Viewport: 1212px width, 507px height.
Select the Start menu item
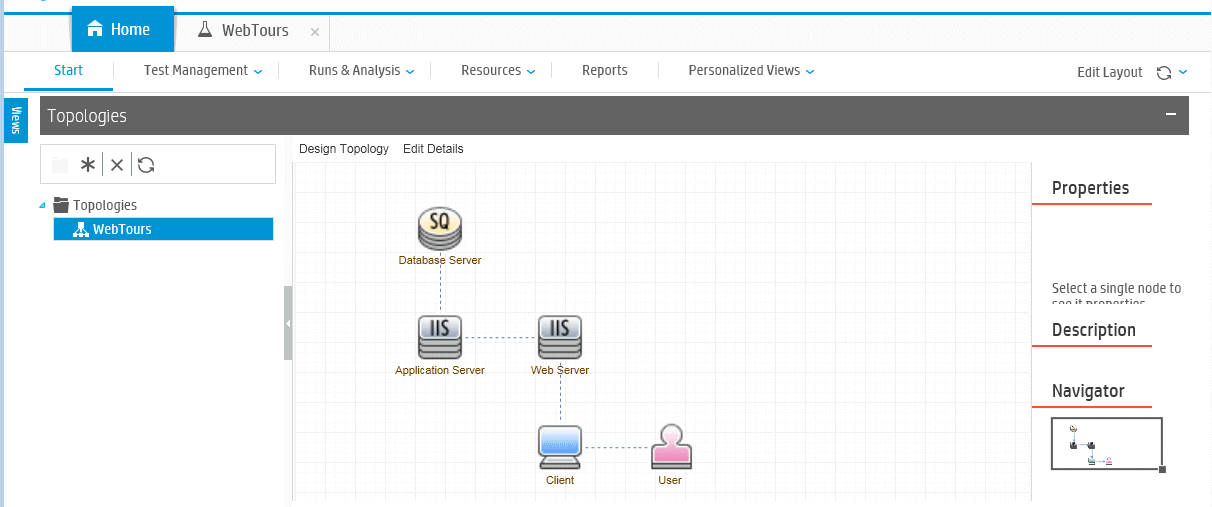pyautogui.click(x=69, y=71)
